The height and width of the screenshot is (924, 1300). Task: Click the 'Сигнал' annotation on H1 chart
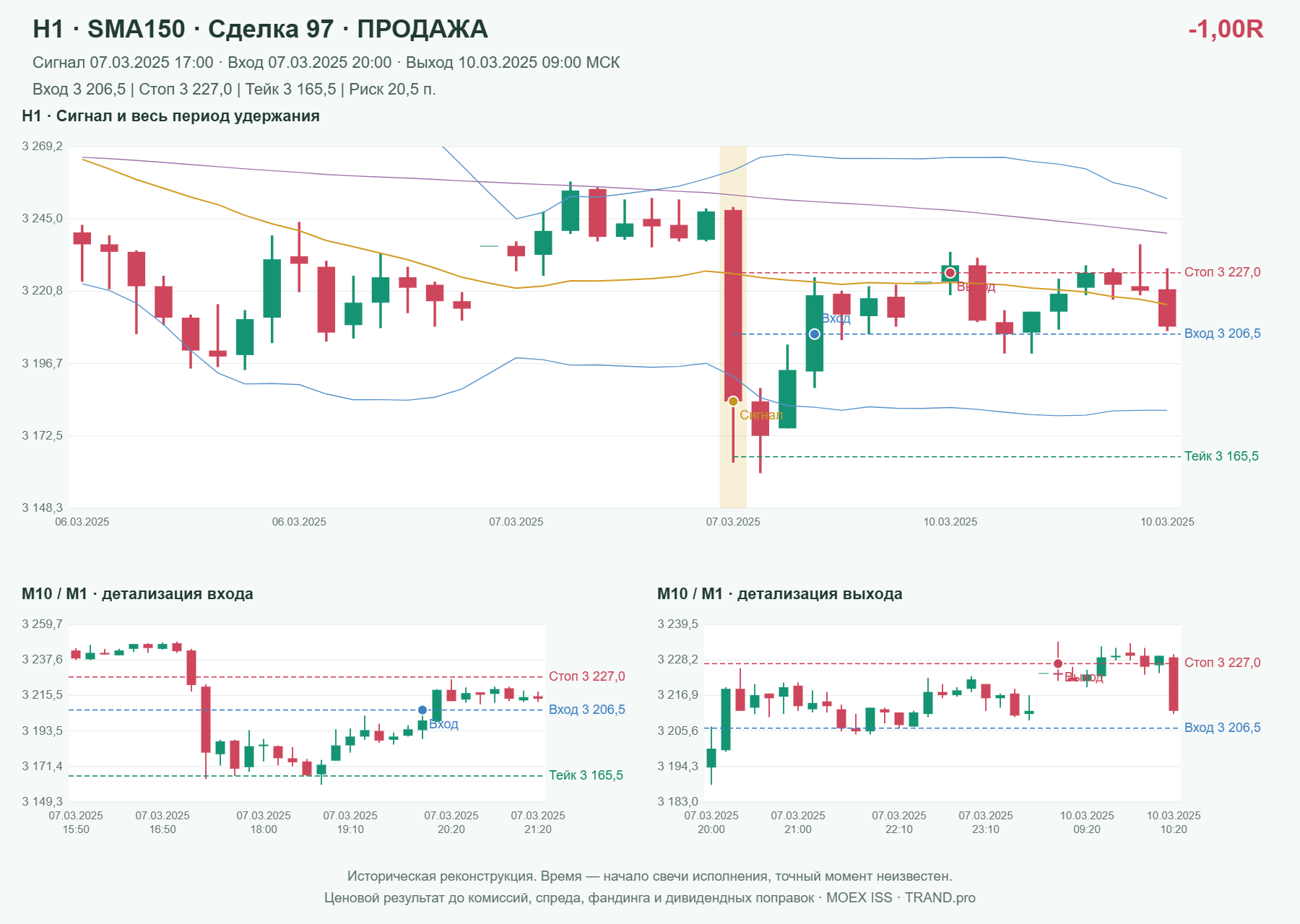[761, 415]
